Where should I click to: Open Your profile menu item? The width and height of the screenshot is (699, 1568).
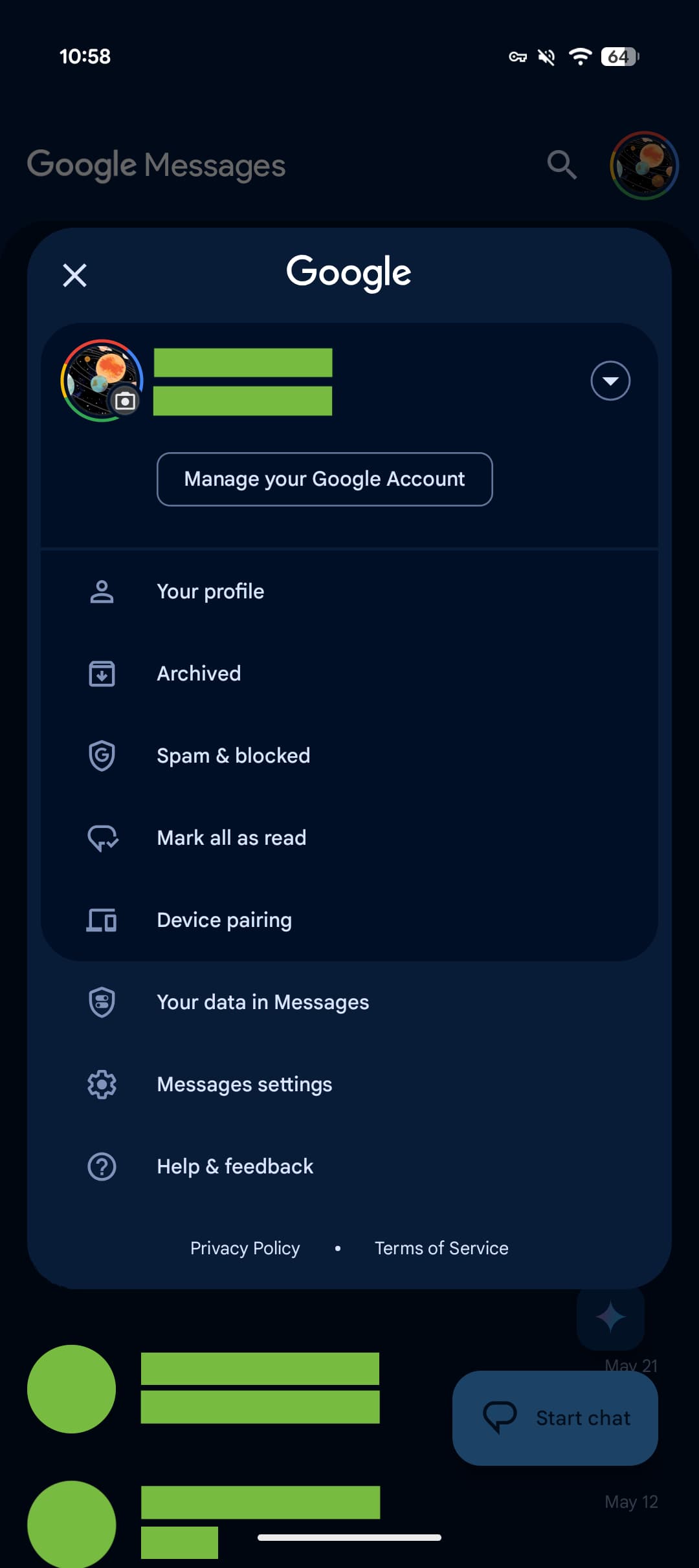point(210,591)
